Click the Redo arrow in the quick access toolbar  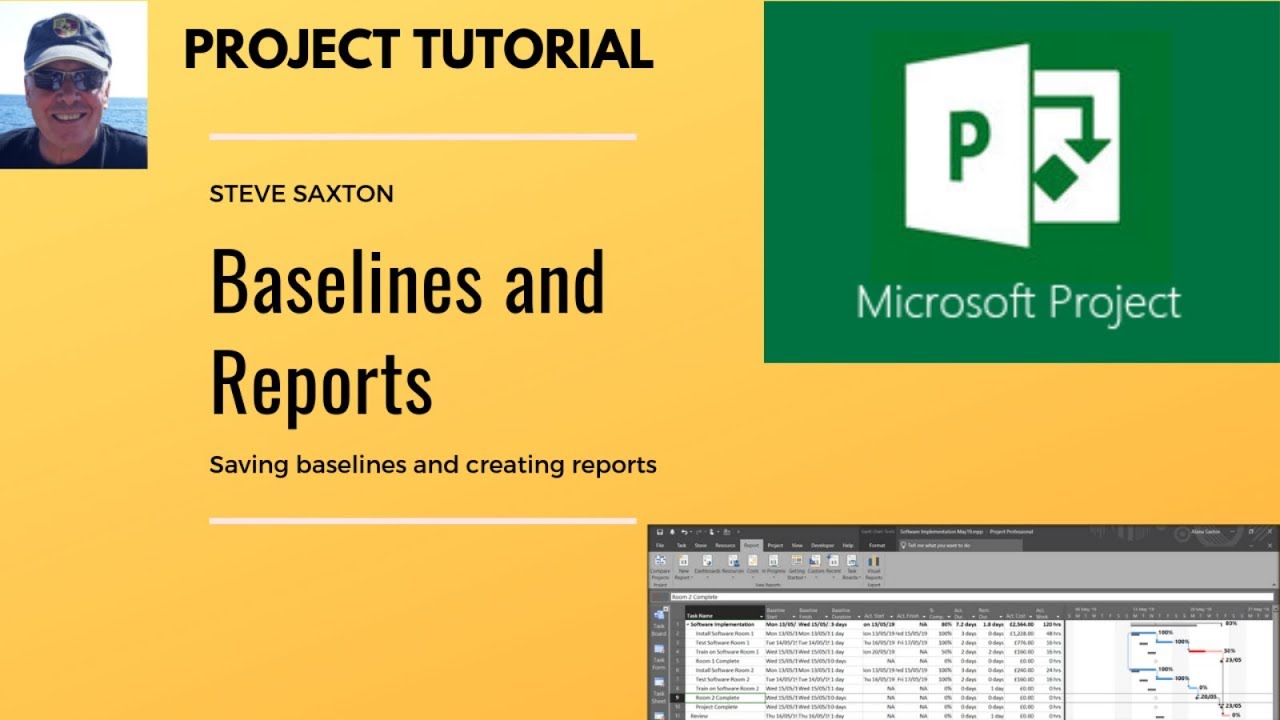click(x=699, y=532)
